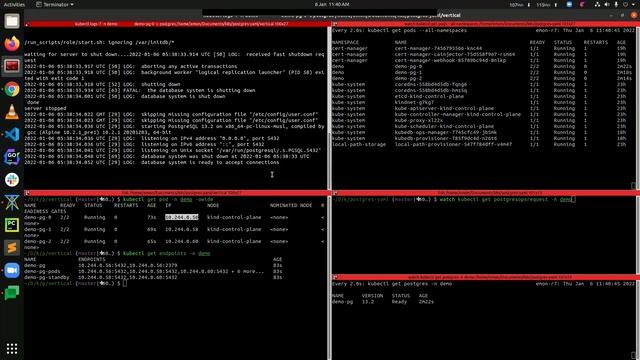Open PyCharm from the dock
The width and height of the screenshot is (640, 360).
(x=12, y=225)
